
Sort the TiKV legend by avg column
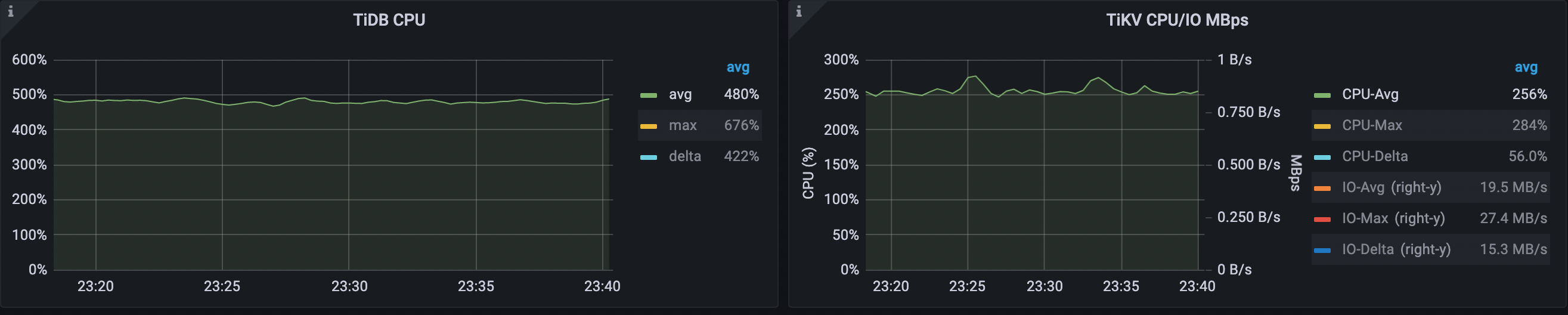coord(1526,67)
